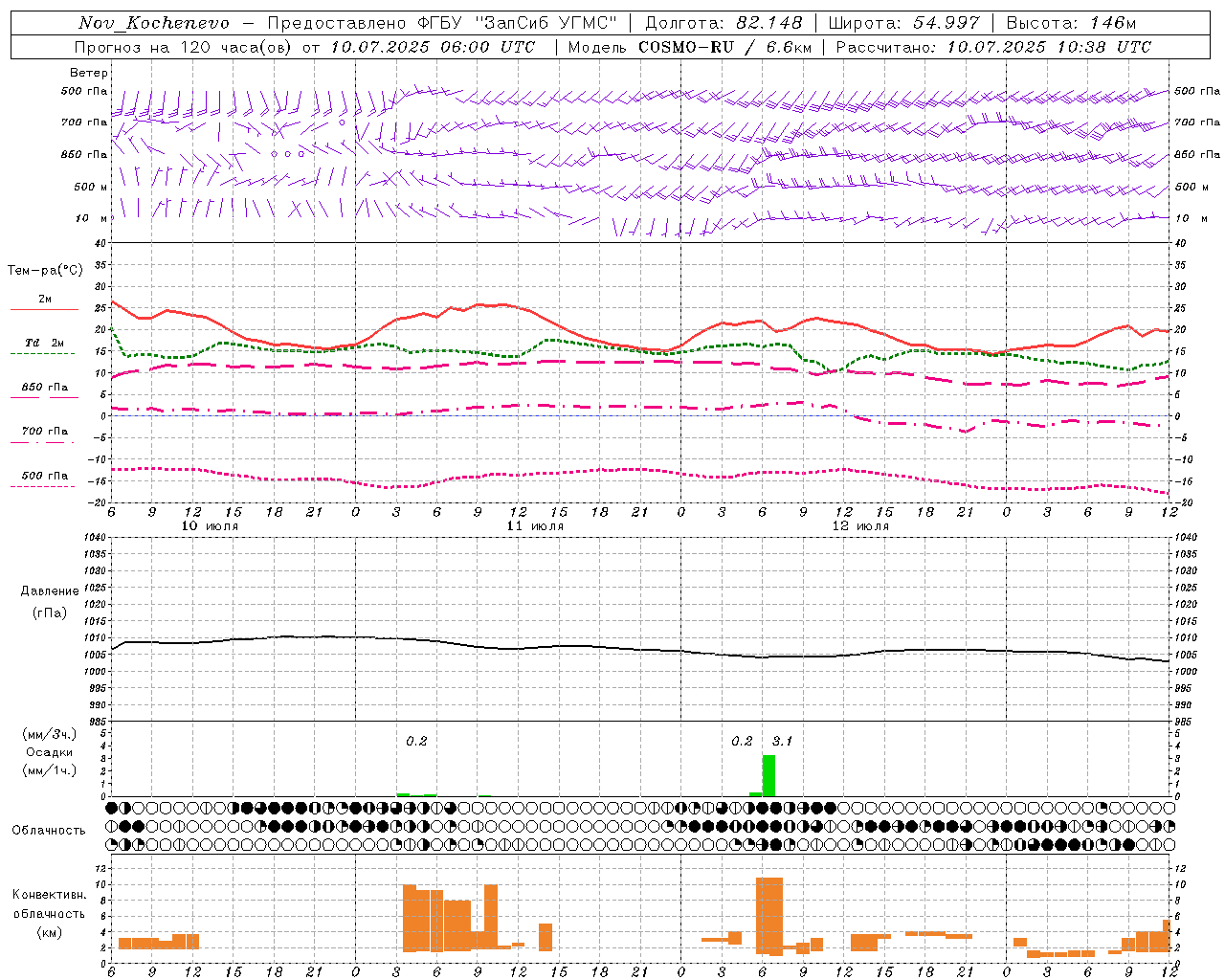
Task: Click the tallest orange bar on 12 июля
Action: coord(769,916)
